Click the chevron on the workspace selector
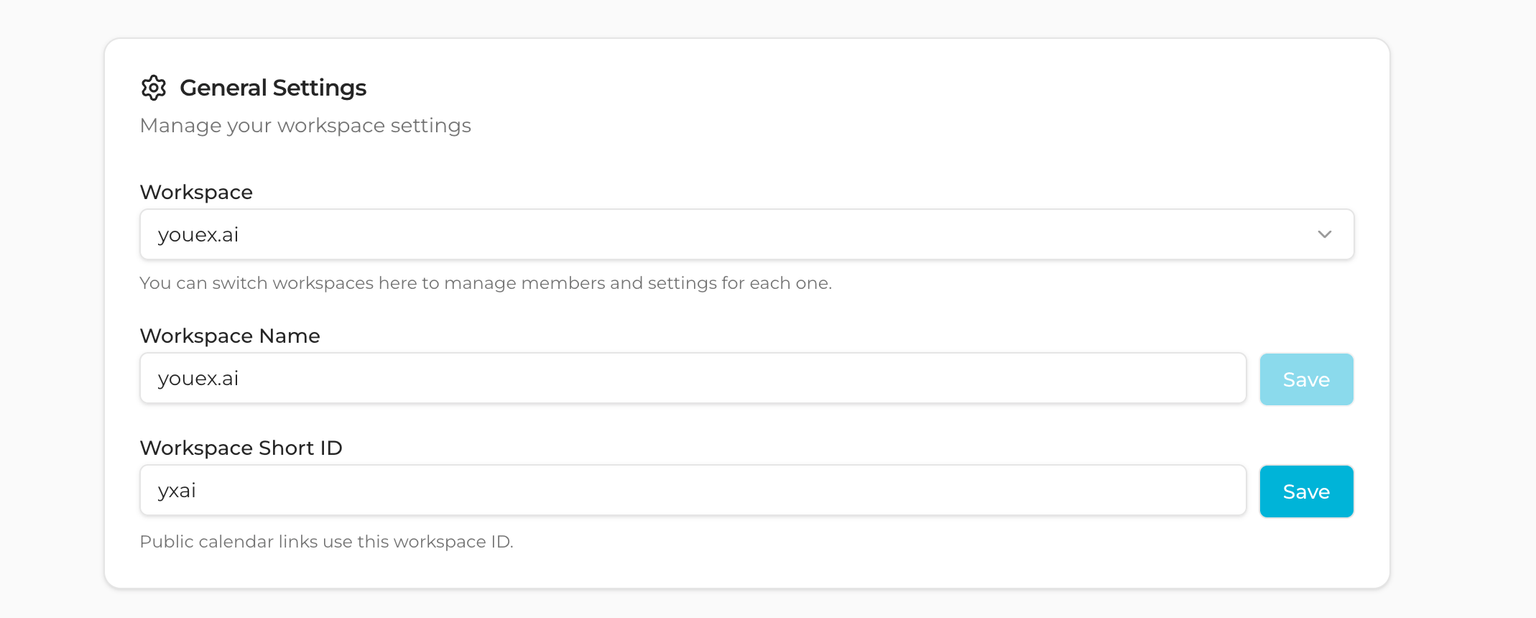1536x618 pixels. pos(1324,234)
